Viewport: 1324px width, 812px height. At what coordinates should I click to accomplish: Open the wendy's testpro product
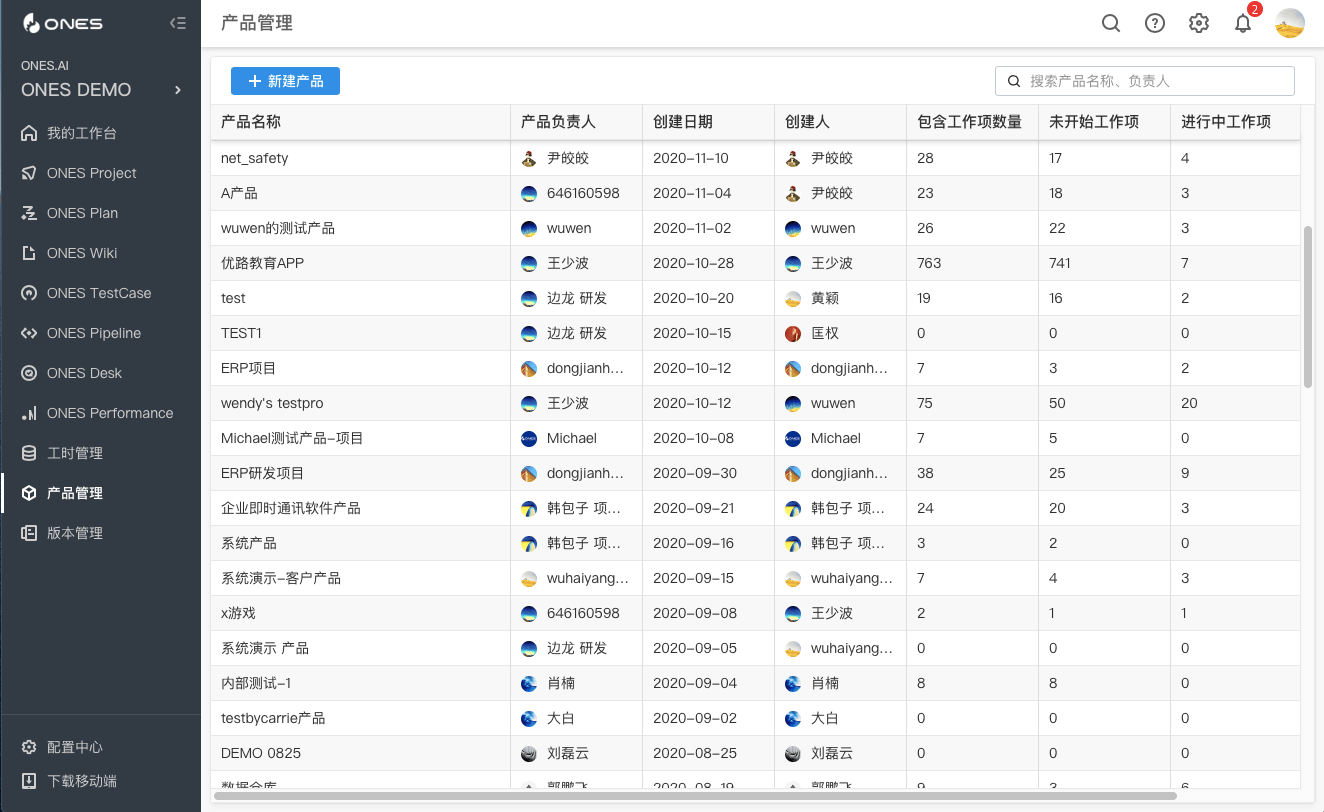[272, 403]
